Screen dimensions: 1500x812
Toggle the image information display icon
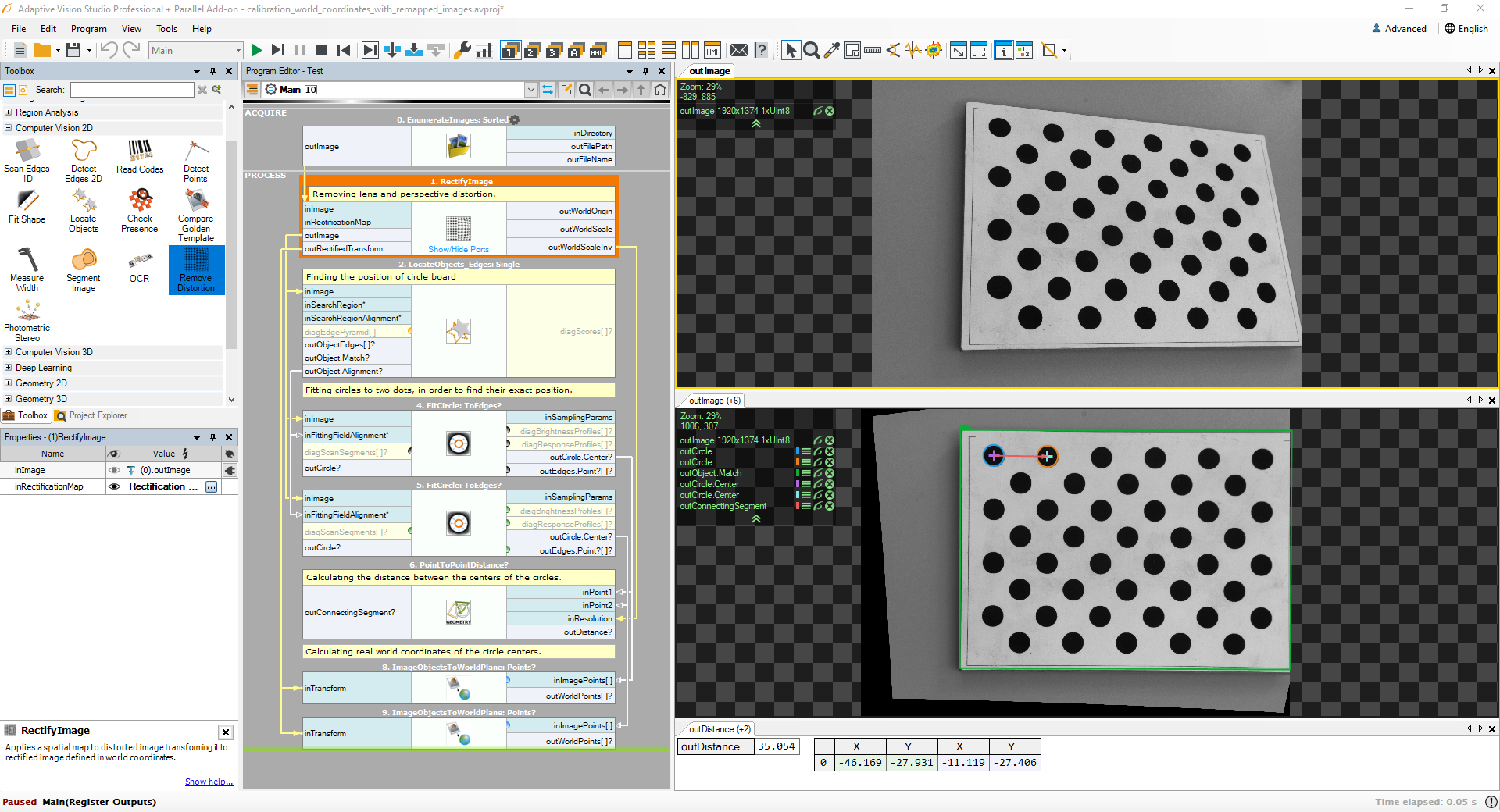(1004, 50)
